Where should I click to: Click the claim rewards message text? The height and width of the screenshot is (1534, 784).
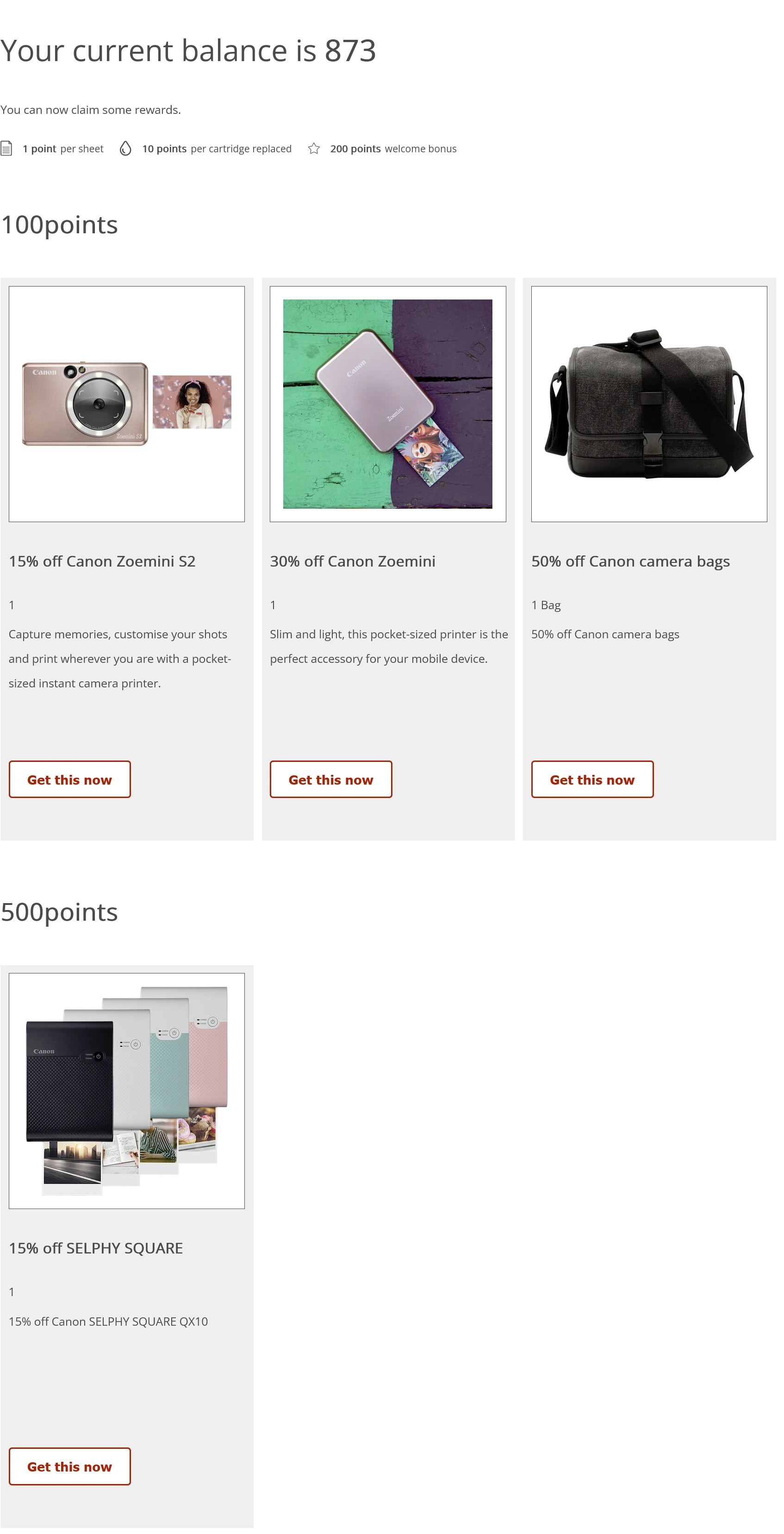coord(91,110)
